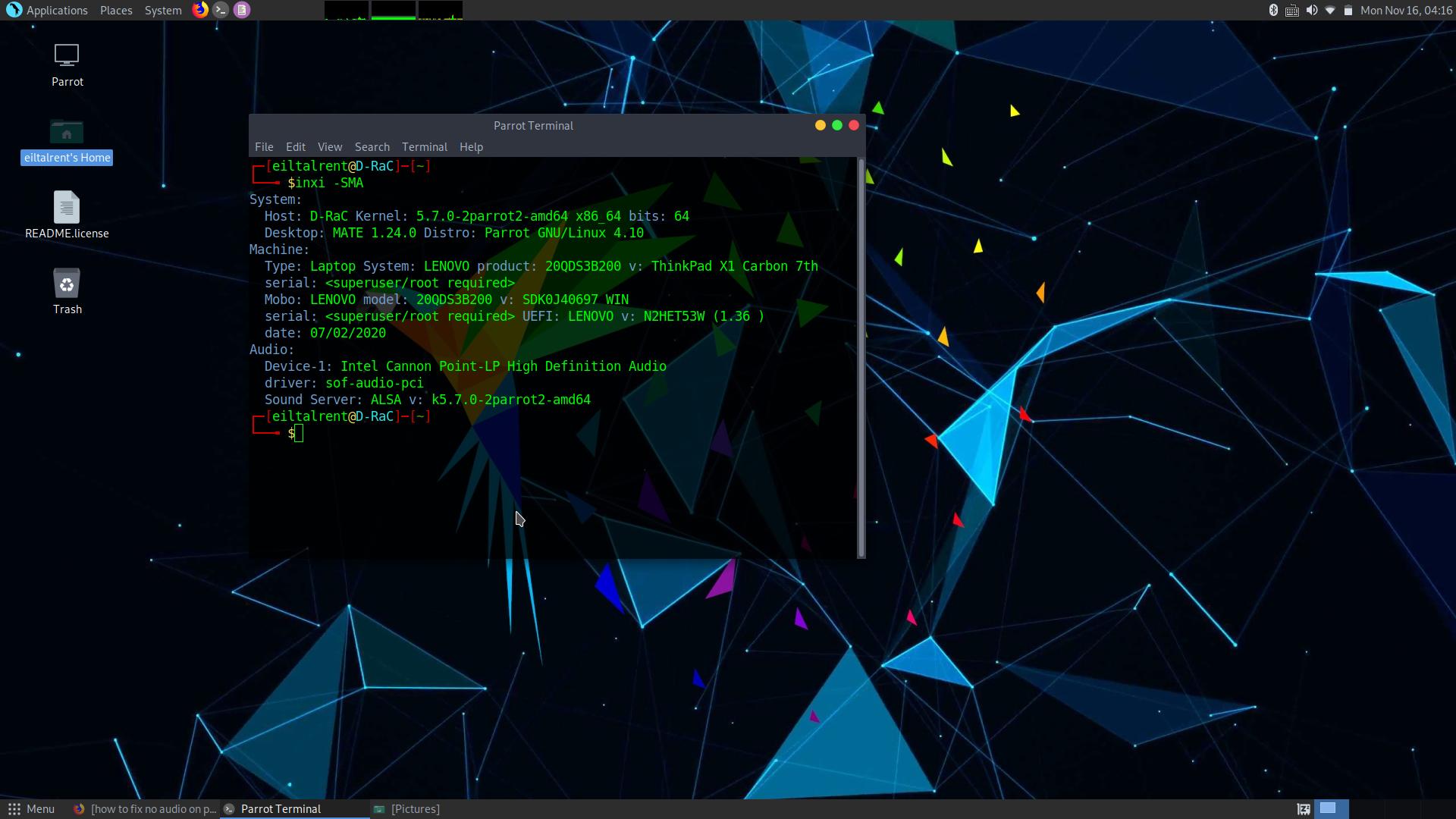This screenshot has height=819, width=1456.
Task: Open the Applications menu in the top panel
Action: tap(47, 10)
